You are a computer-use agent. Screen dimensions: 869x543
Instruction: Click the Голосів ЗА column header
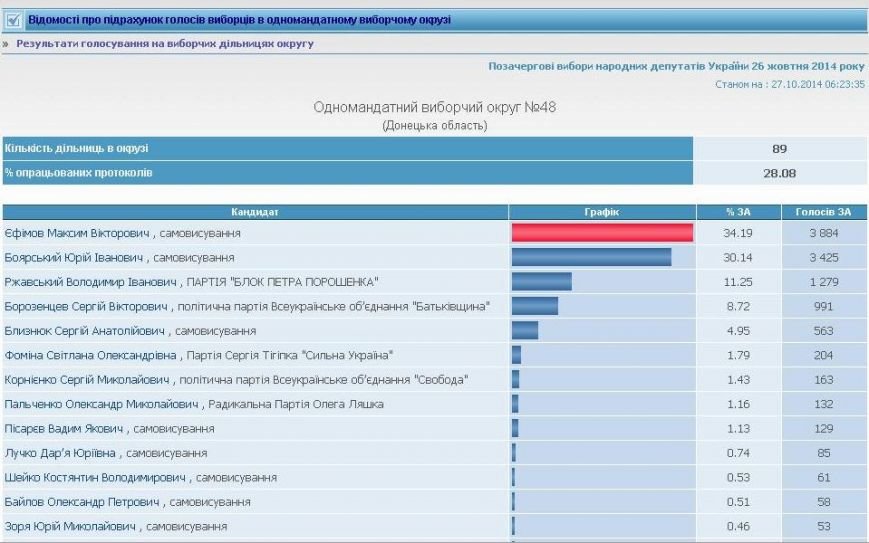point(824,212)
